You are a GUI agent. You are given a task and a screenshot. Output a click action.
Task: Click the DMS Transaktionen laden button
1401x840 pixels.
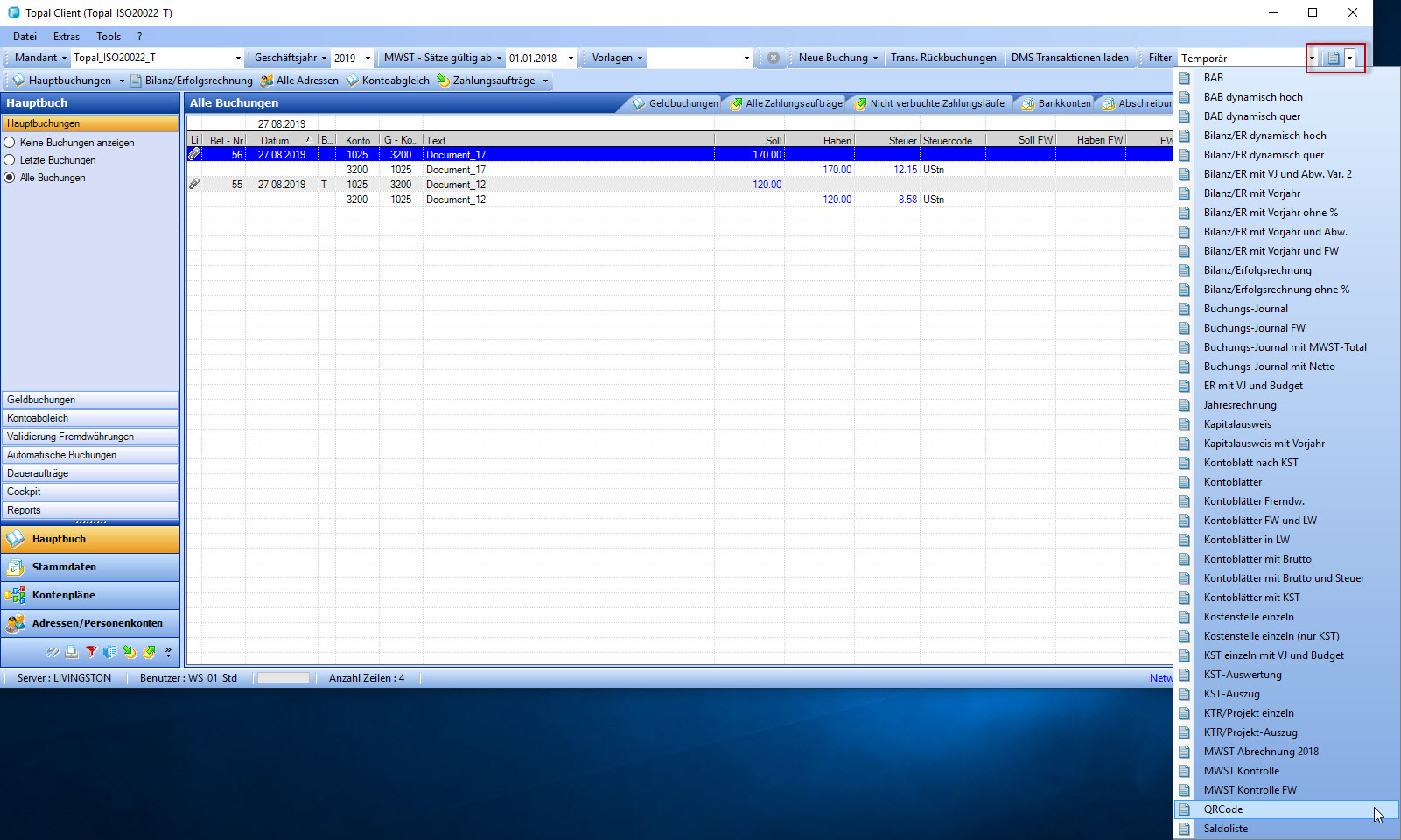tap(1069, 58)
